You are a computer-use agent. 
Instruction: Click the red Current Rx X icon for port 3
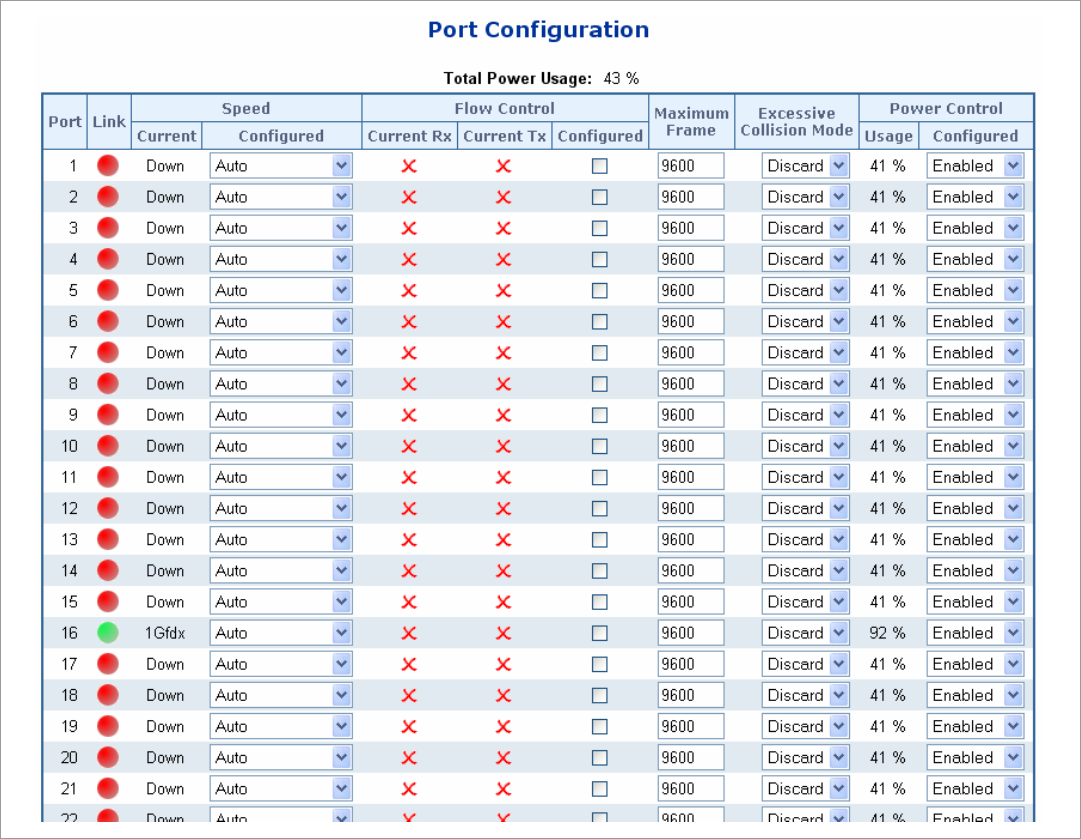pos(408,228)
